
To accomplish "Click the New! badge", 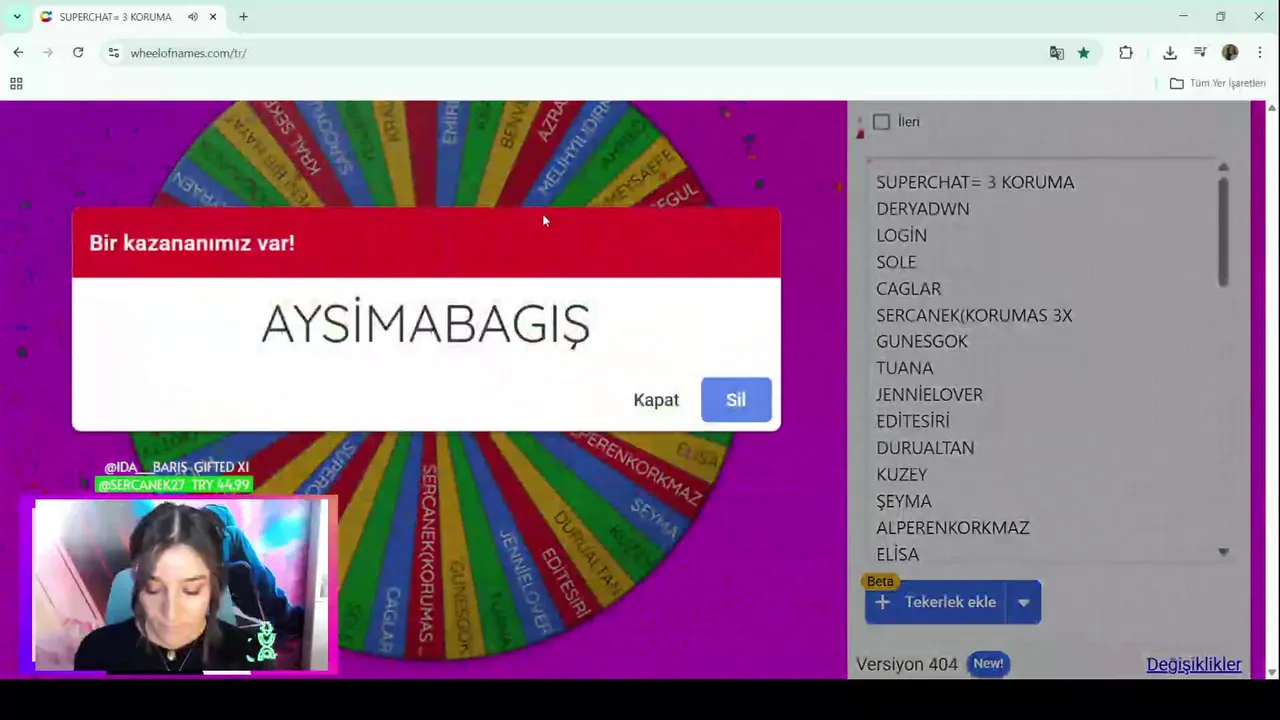I will pos(988,664).
